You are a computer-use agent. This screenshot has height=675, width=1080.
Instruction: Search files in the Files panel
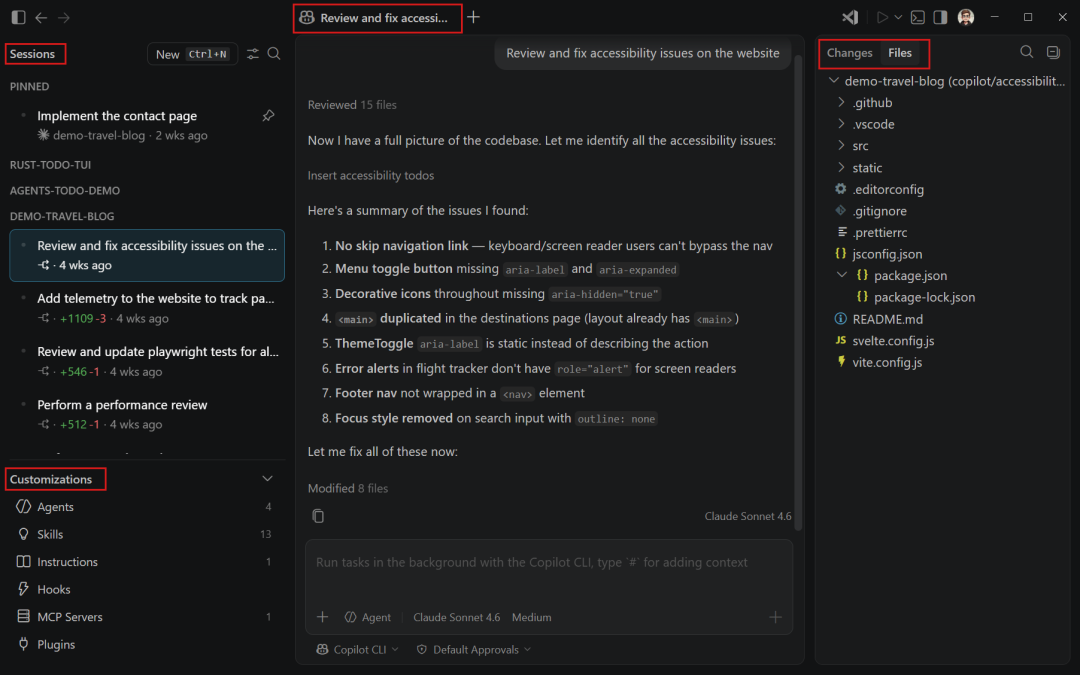pos(1026,52)
